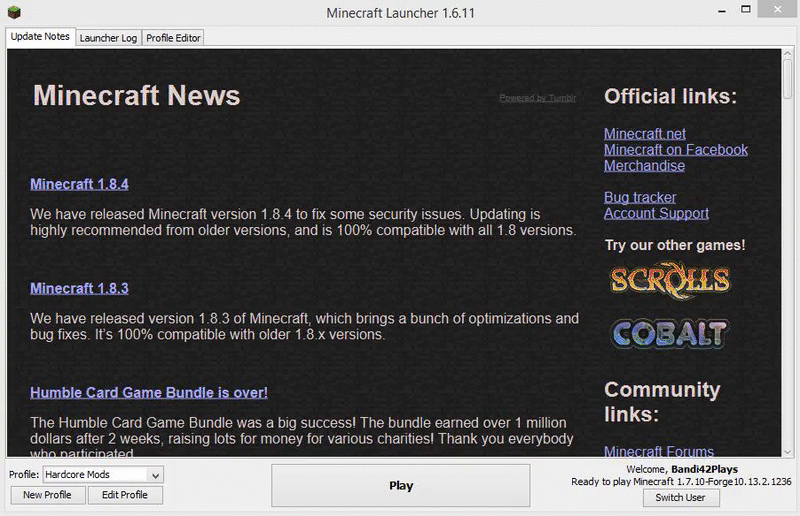800x516 pixels.
Task: Open the Account Support link
Action: pos(656,213)
